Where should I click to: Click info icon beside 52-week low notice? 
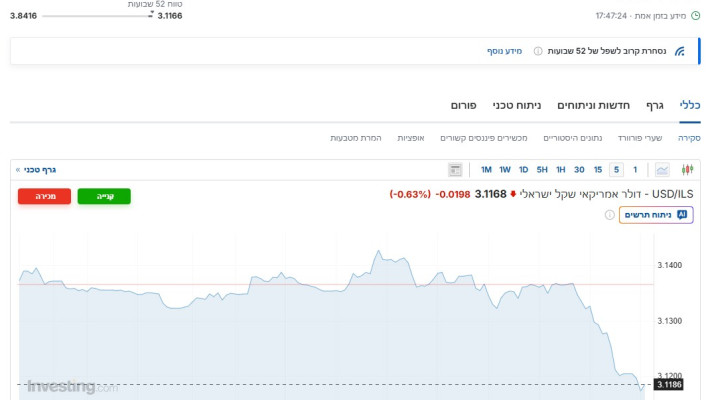[x=538, y=51]
